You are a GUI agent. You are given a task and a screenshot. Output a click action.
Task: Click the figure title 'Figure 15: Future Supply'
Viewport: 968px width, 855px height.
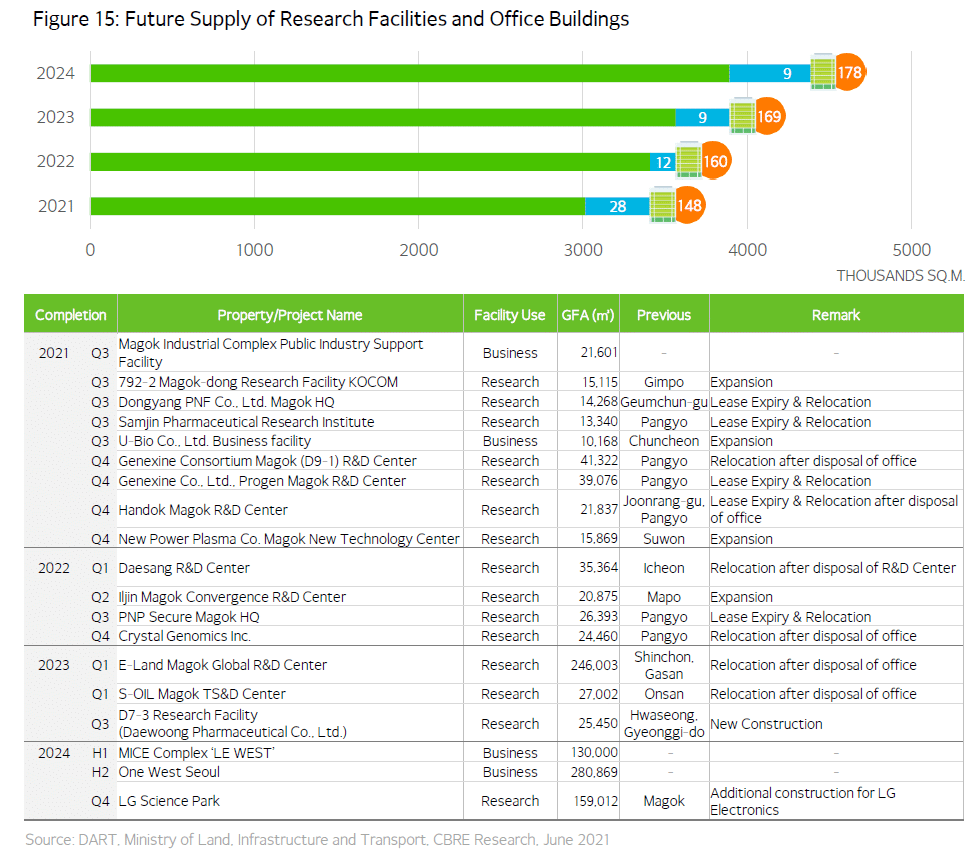(x=331, y=19)
